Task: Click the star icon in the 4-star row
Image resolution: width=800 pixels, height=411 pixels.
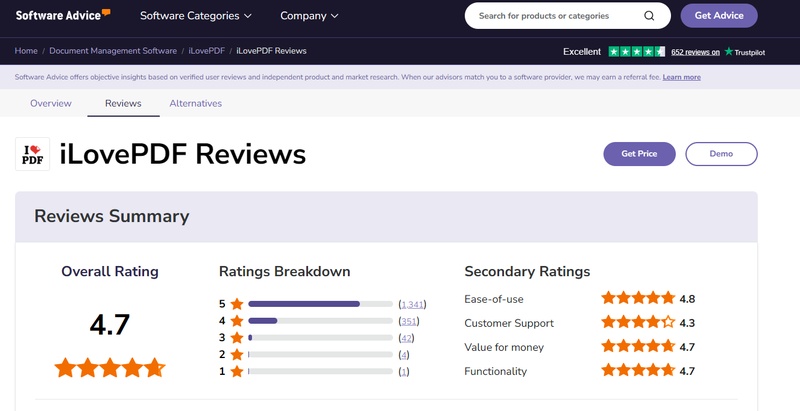Action: 237,321
